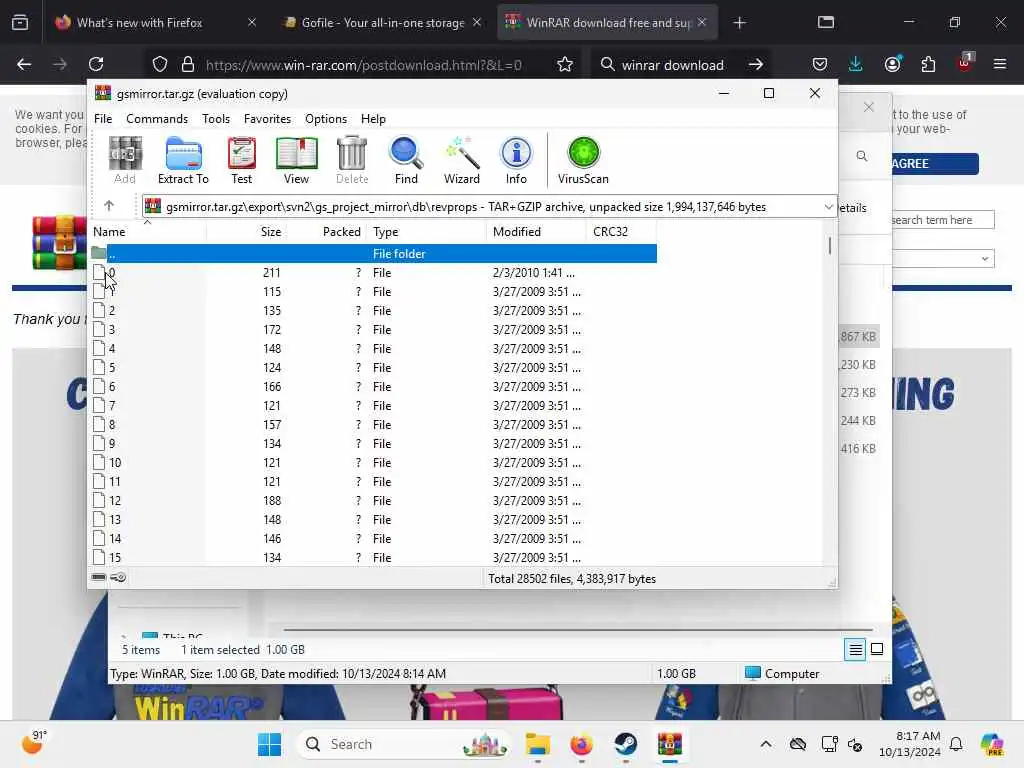The width and height of the screenshot is (1024, 768).
Task: Open the View toolbar icon
Action: point(296,160)
